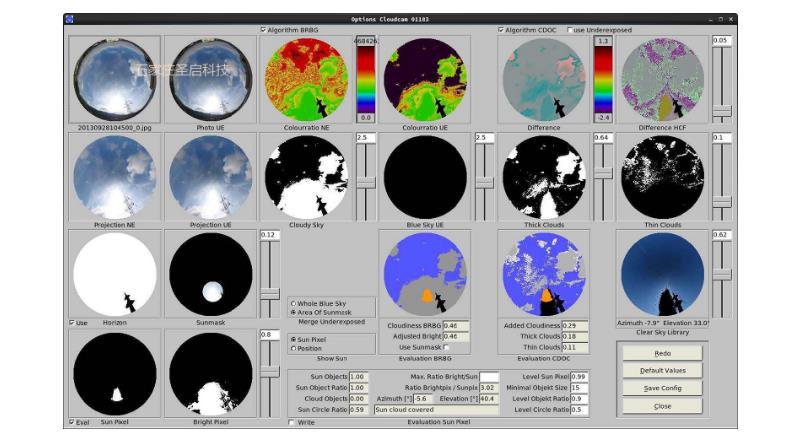Open the Projection UE image
This screenshot has width=800, height=442.
coord(211,177)
